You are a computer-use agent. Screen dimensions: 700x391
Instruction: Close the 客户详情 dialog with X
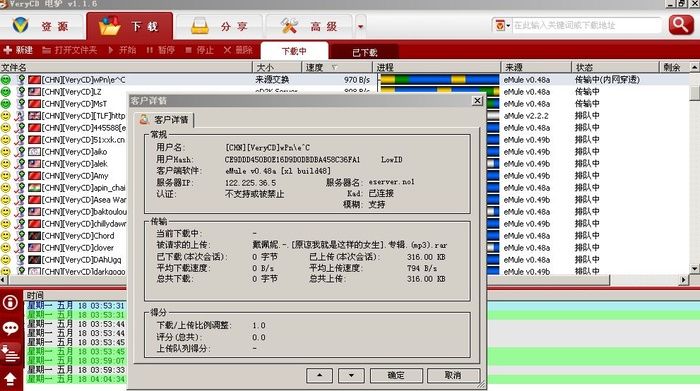[x=477, y=100]
